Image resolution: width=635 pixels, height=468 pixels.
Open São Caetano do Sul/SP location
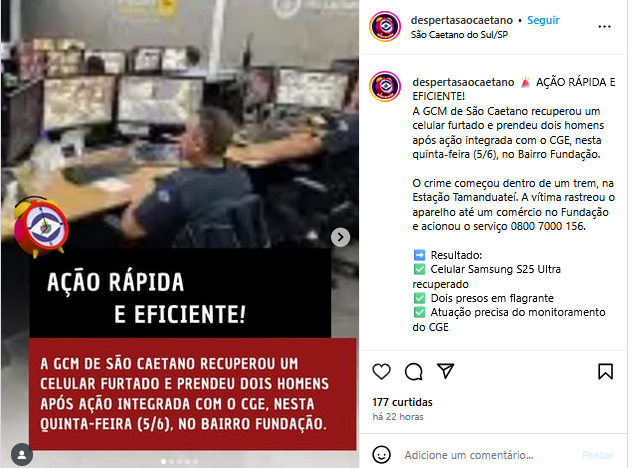pos(459,35)
